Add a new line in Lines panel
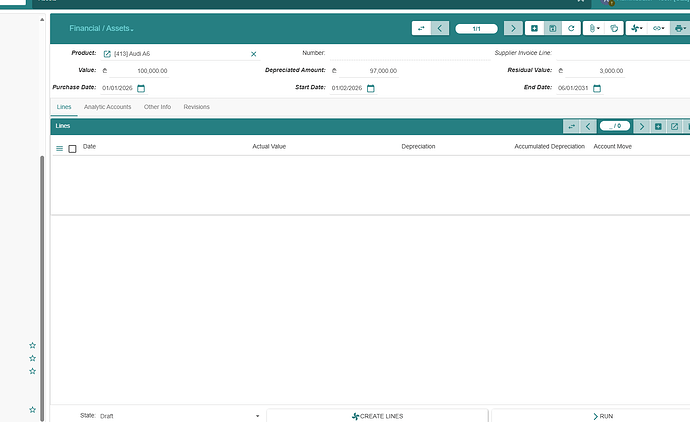The image size is (690, 422). click(658, 126)
